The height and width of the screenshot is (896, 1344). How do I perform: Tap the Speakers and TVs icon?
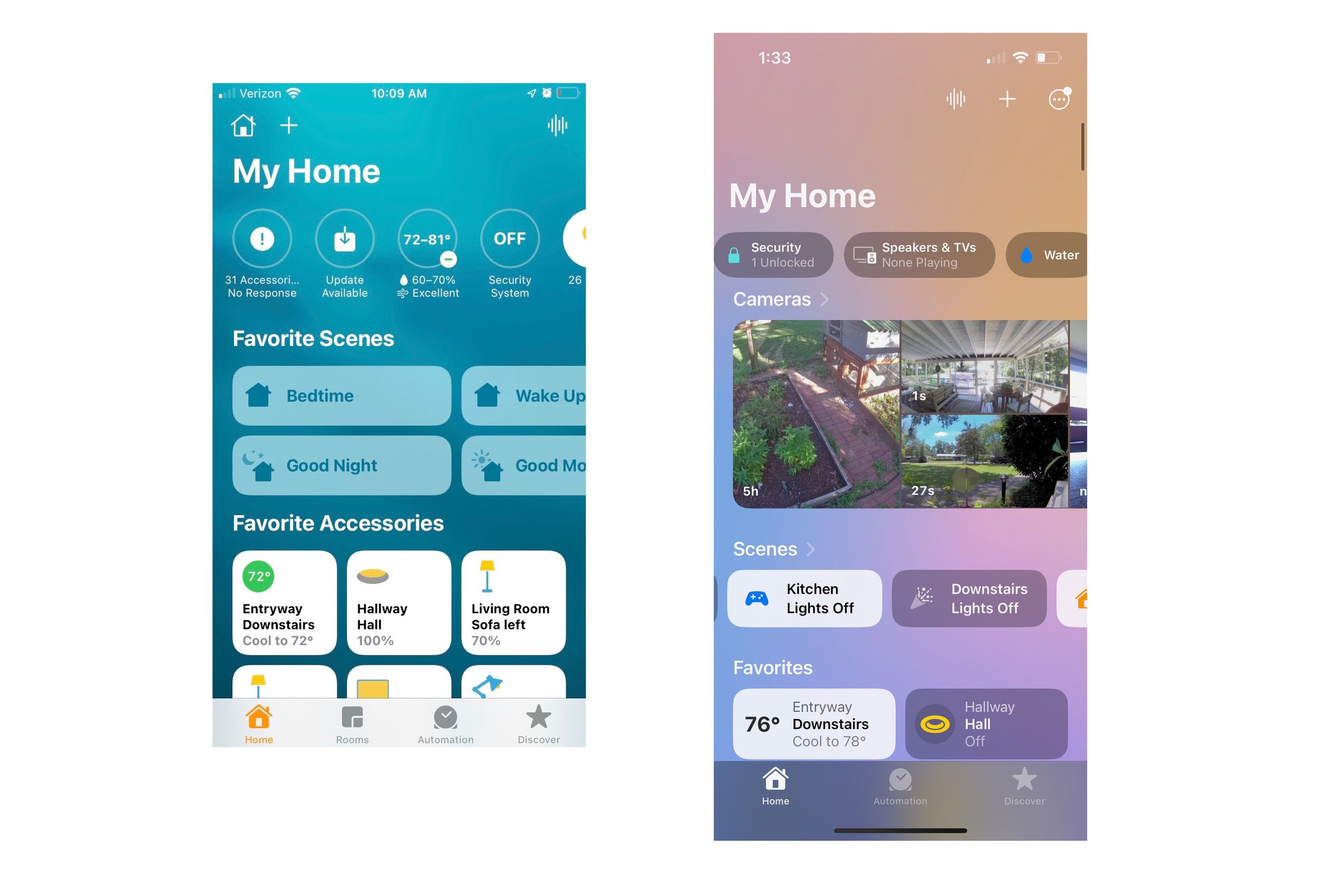coord(865,255)
